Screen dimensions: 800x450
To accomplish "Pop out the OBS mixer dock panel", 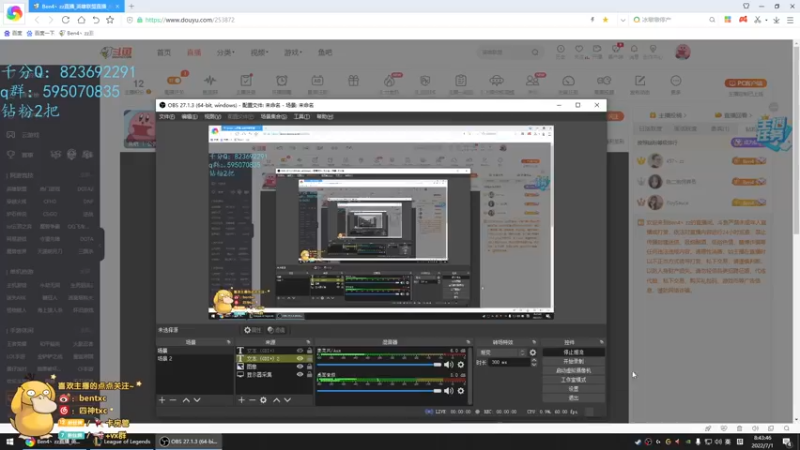I will (x=468, y=342).
